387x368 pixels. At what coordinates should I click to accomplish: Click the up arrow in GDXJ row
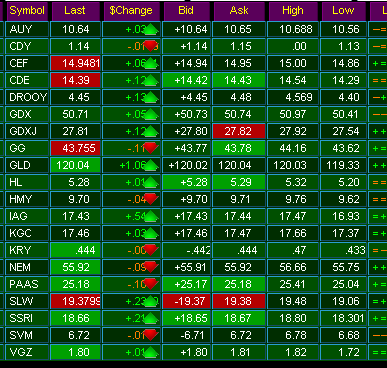[151, 132]
